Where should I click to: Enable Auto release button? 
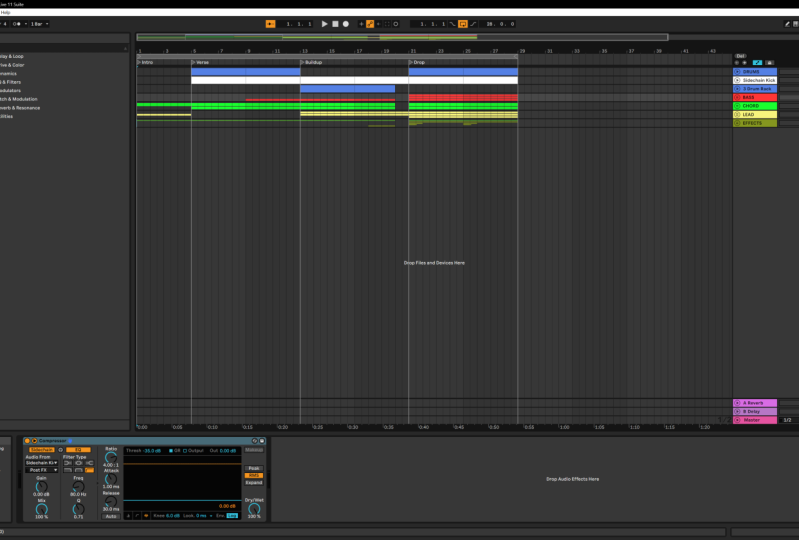point(111,516)
